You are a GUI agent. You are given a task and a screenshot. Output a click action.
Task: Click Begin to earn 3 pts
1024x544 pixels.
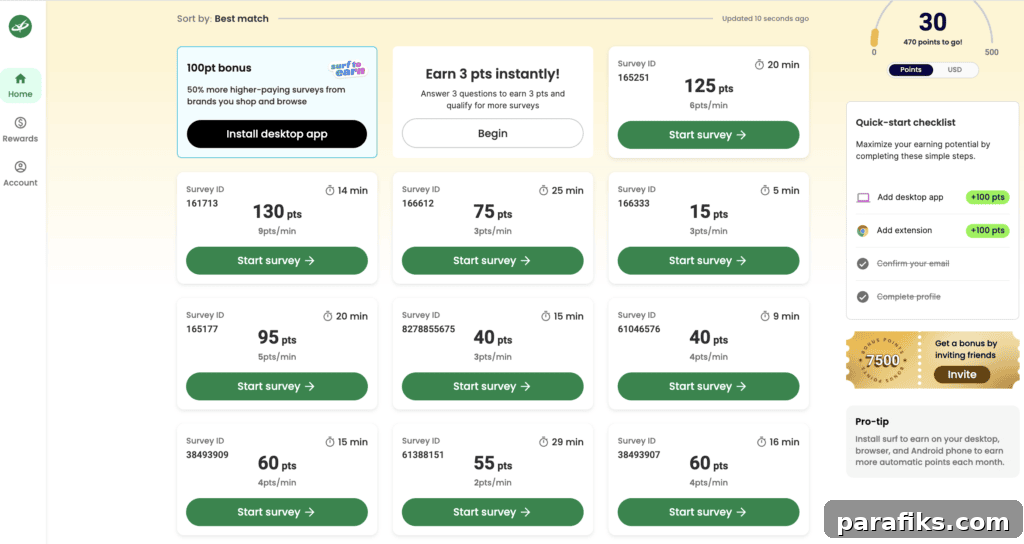click(x=492, y=133)
